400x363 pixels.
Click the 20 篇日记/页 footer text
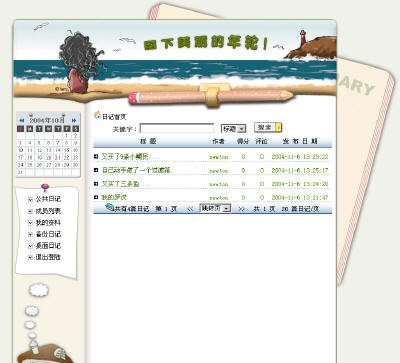[x=300, y=209]
